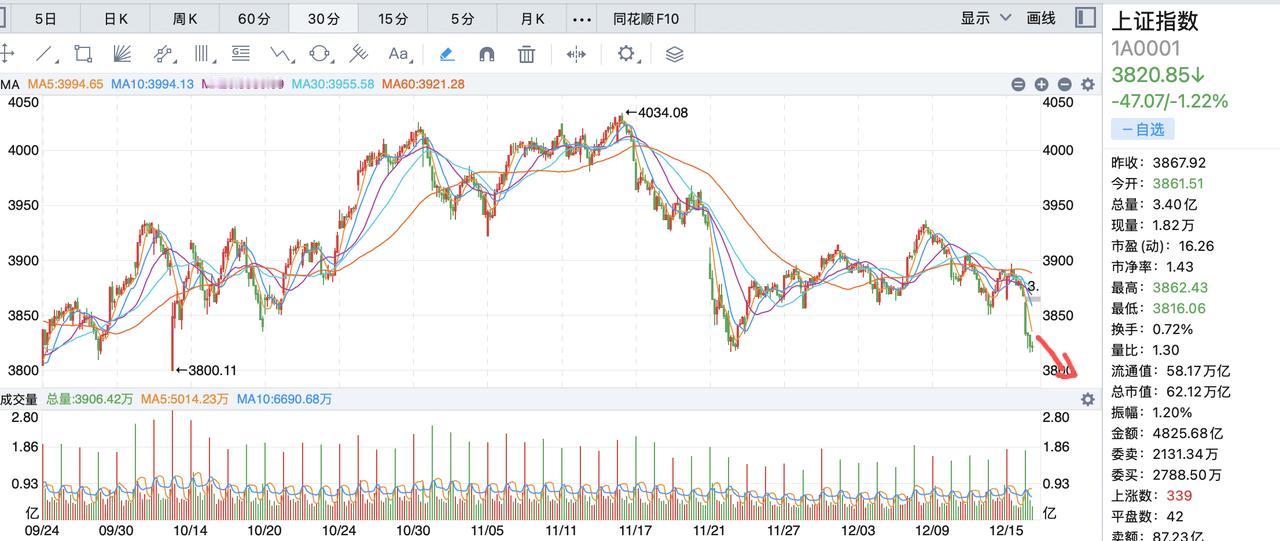Open the volume panel settings gear
The image size is (1280, 541).
[x=1088, y=399]
